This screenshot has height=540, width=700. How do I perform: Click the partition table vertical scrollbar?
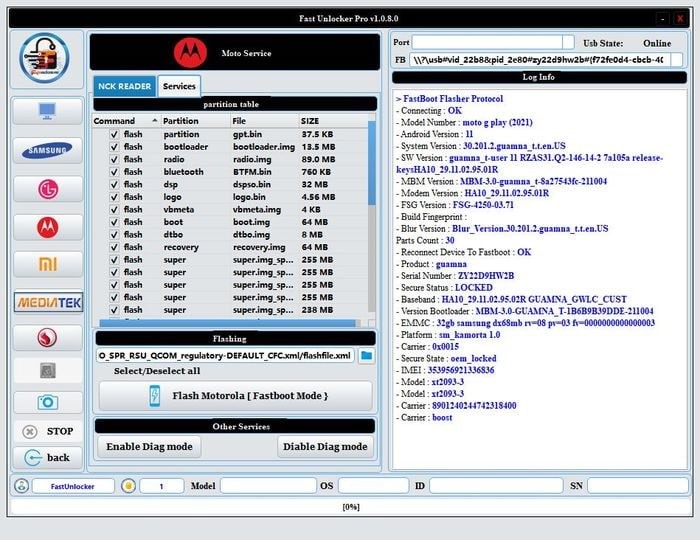372,220
